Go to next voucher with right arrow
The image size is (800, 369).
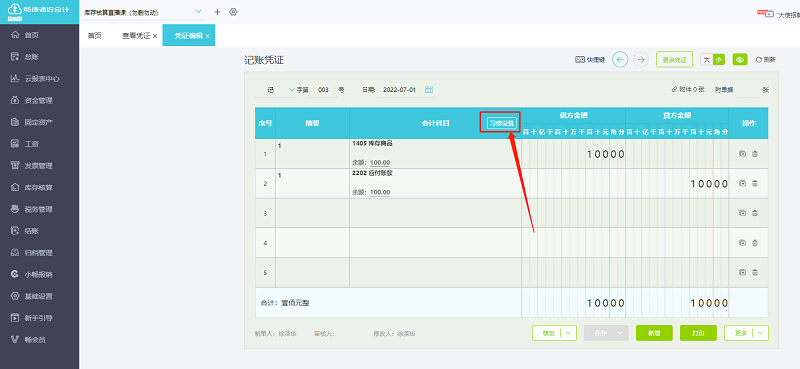point(641,60)
